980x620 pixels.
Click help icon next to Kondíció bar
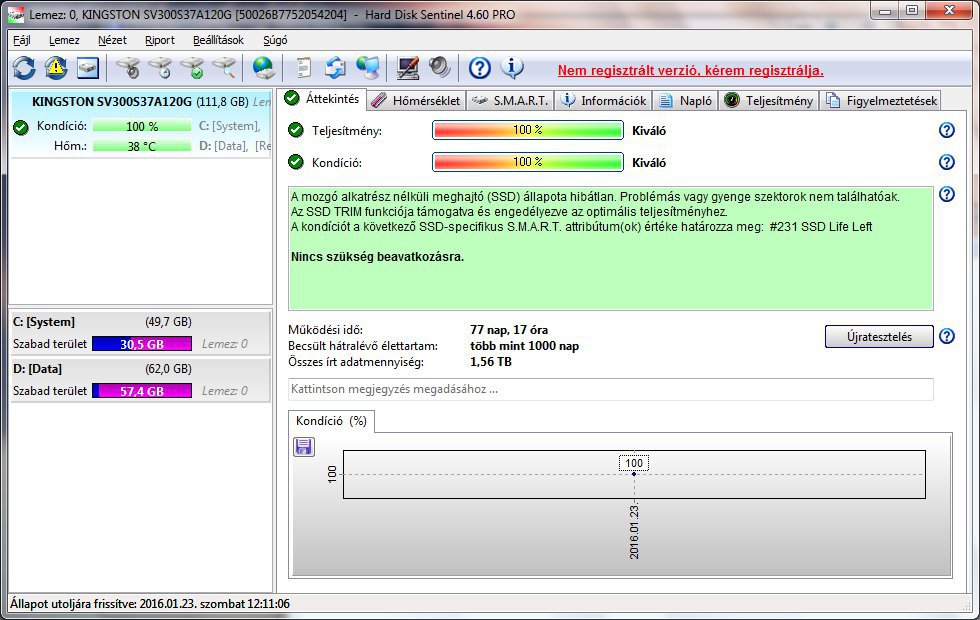point(947,162)
